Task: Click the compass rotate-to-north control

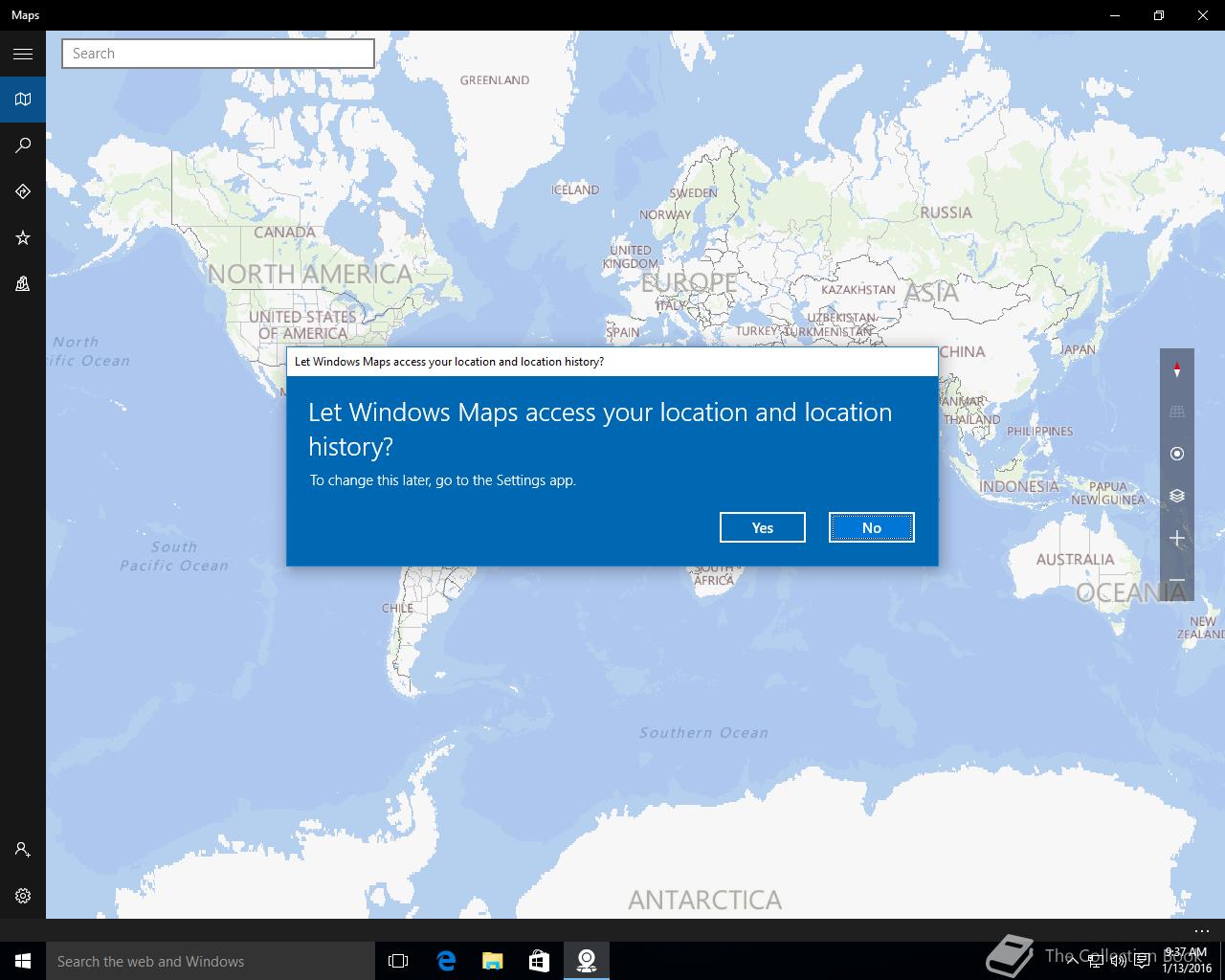Action: point(1177,369)
